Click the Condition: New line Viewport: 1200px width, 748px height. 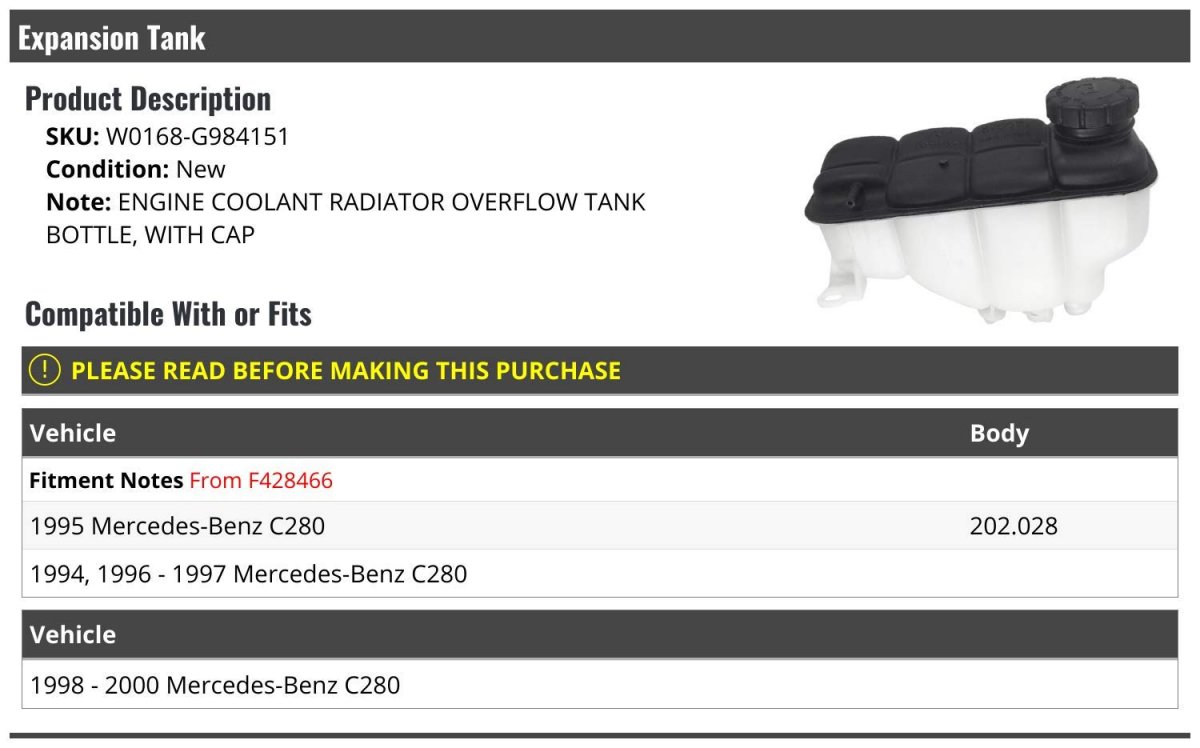pyautogui.click(x=136, y=169)
